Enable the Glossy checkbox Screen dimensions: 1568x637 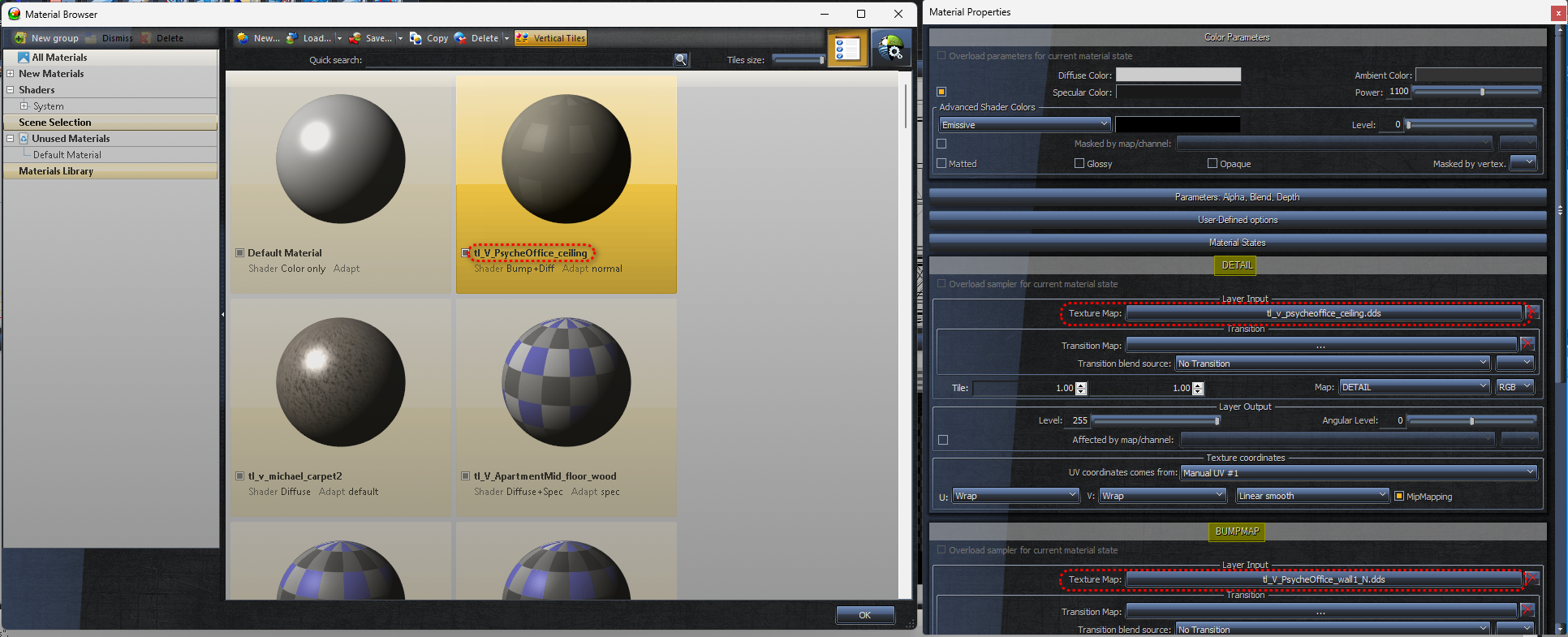coord(1079,164)
